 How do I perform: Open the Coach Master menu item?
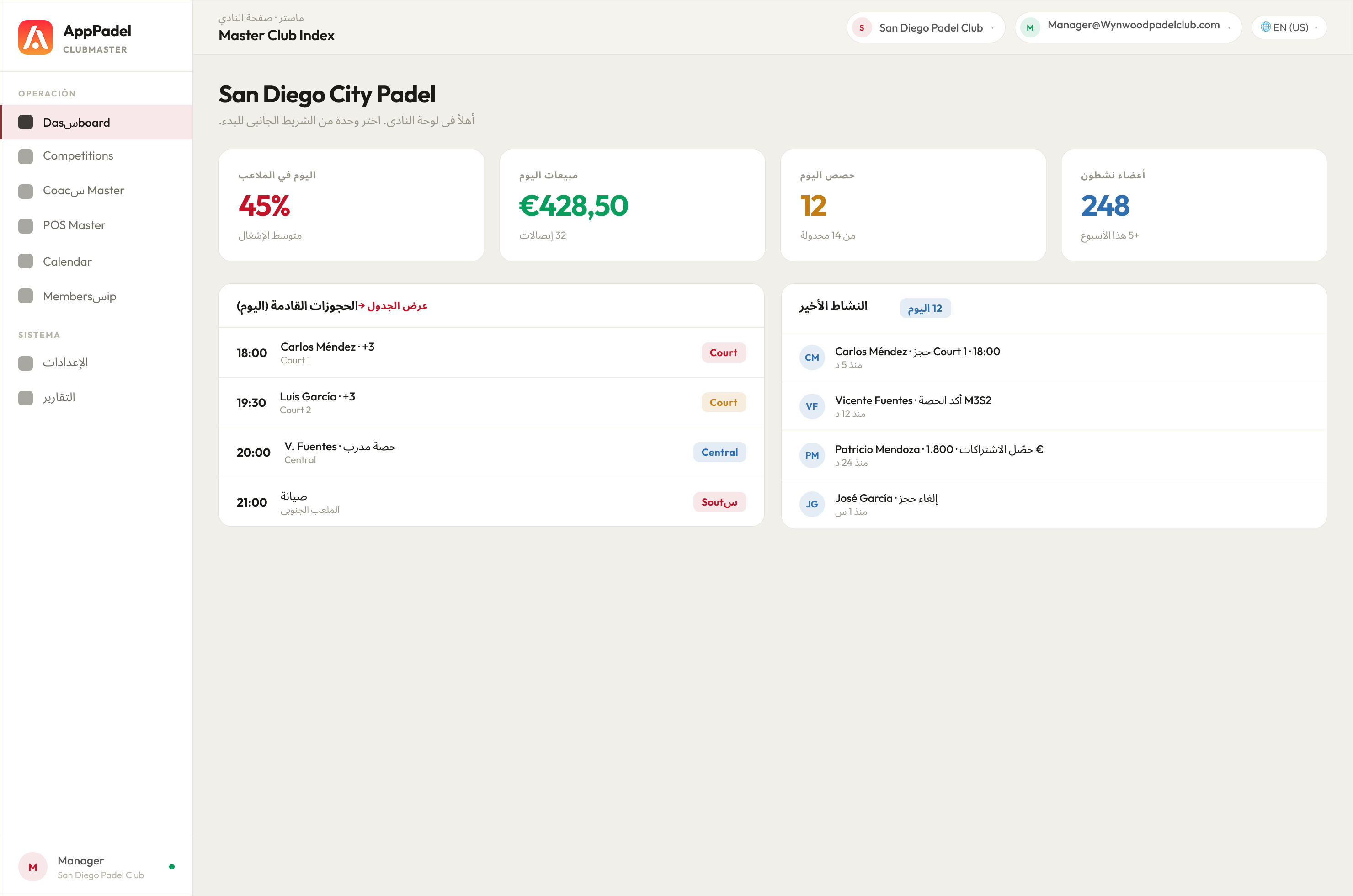pos(96,191)
